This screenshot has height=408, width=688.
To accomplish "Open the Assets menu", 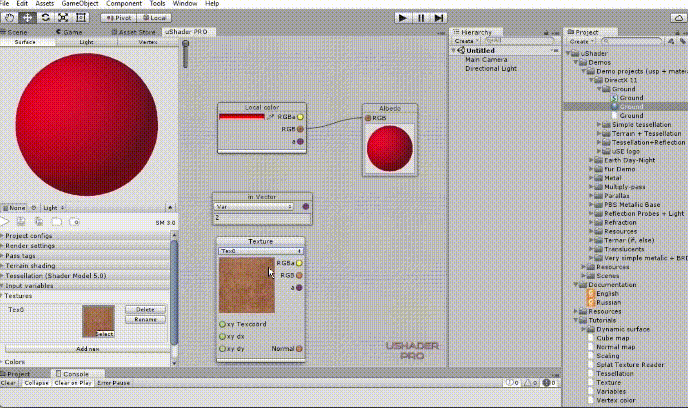I will pyautogui.click(x=45, y=4).
